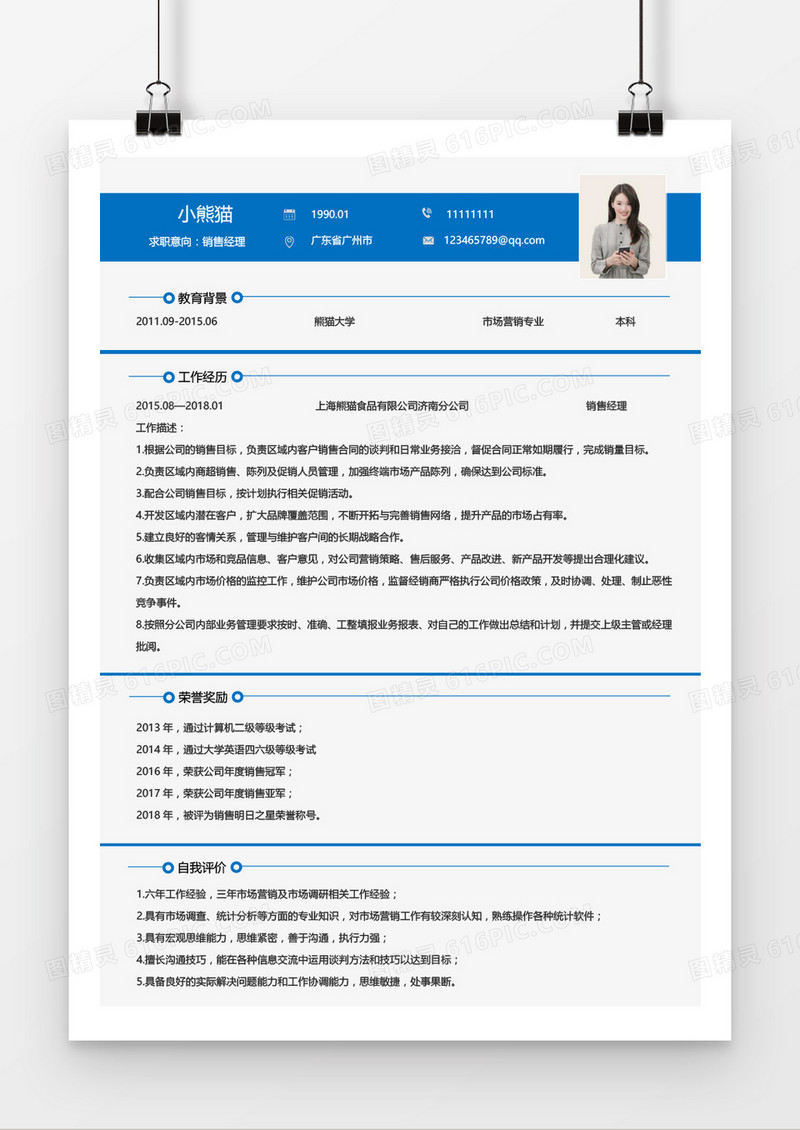Click the 2014 年 English CET exam line
This screenshot has height=1130, width=800.
(x=226, y=749)
